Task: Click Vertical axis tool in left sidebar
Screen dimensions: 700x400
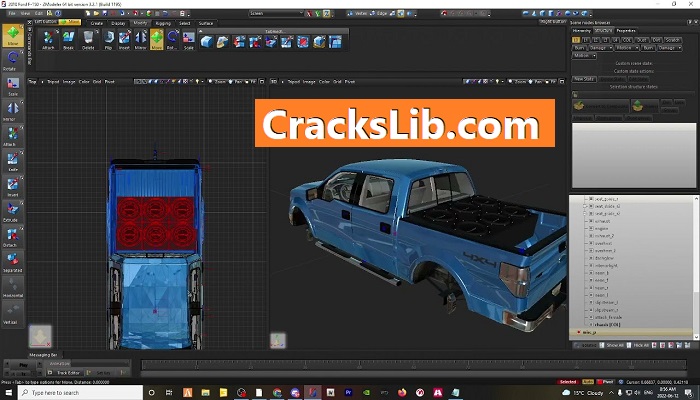Action: (x=12, y=312)
